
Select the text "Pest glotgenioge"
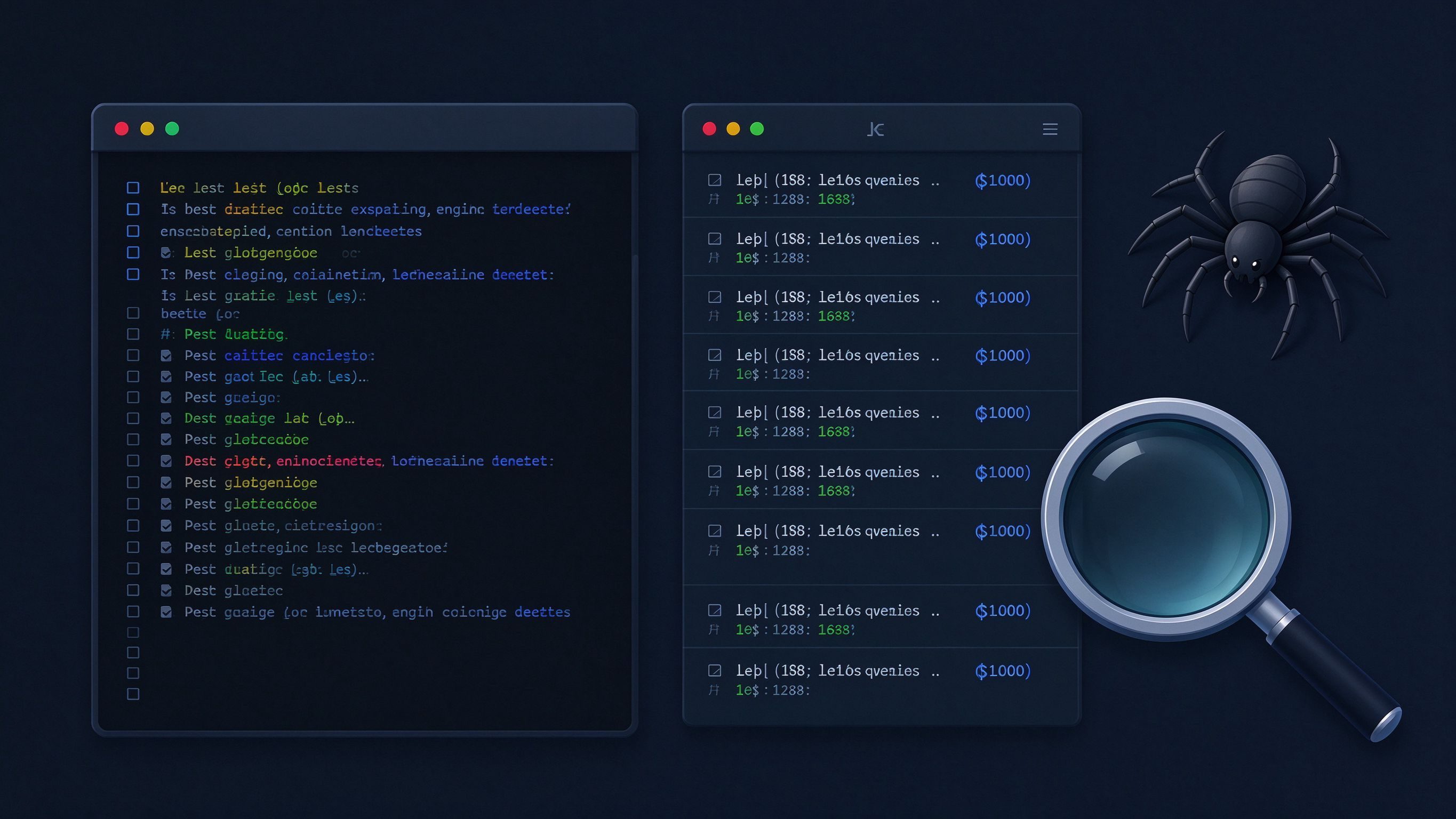pyautogui.click(x=250, y=483)
